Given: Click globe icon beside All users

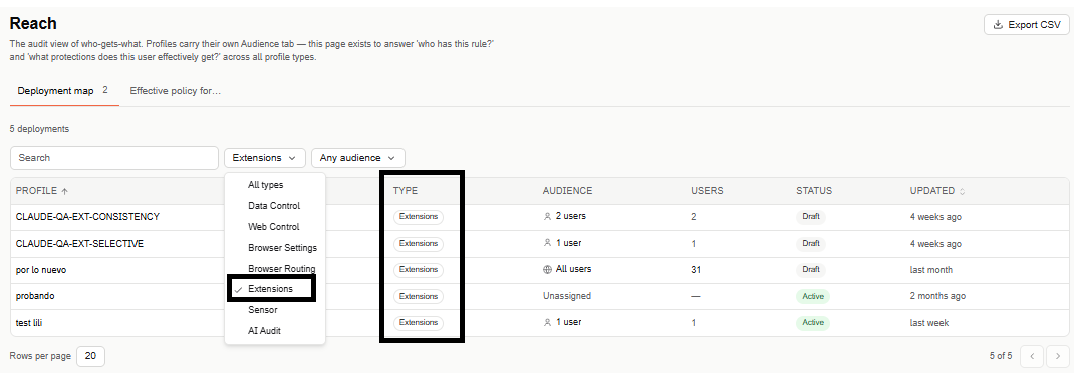Looking at the screenshot, I should point(548,269).
